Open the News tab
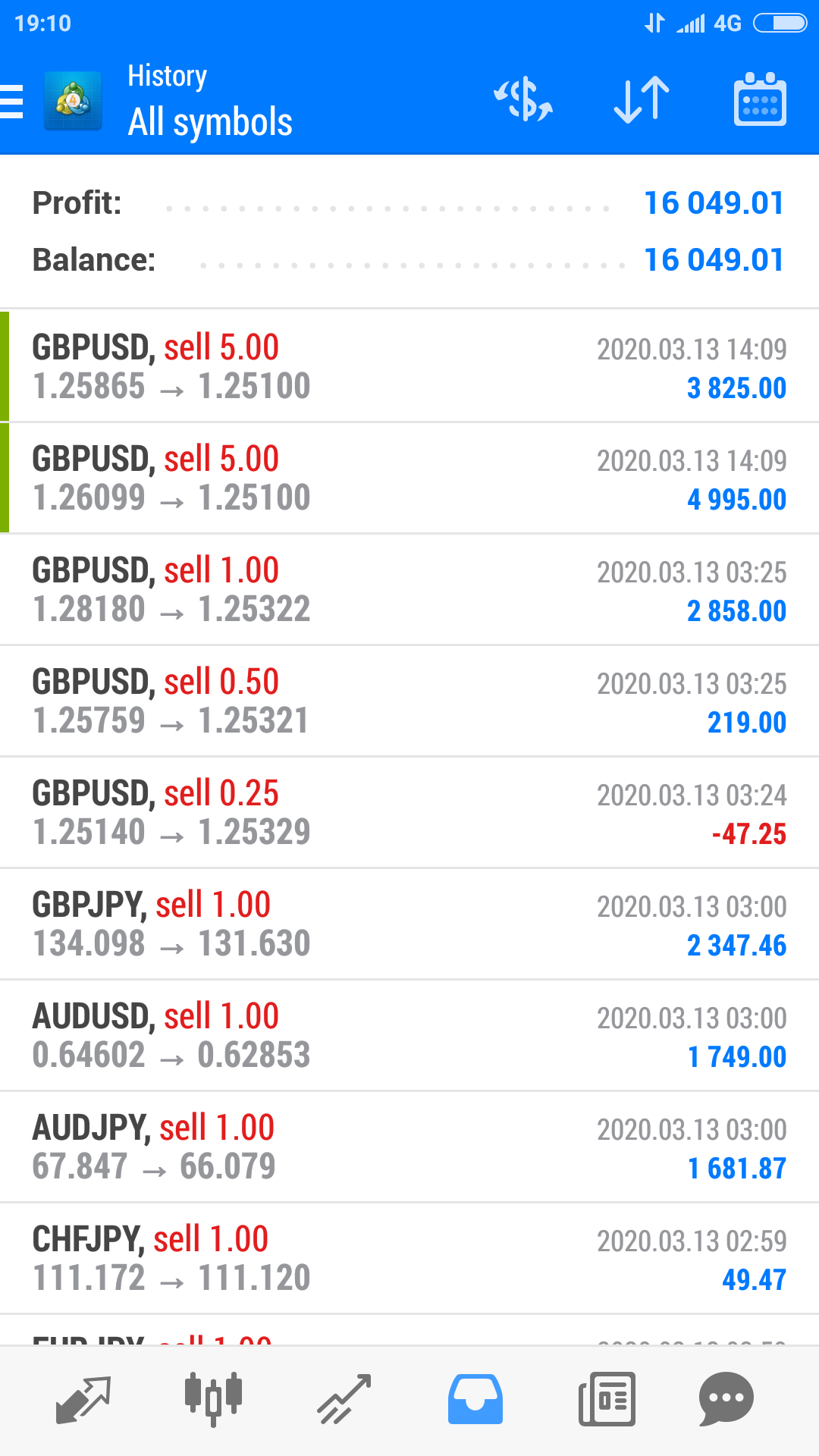This screenshot has height=1456, width=819. click(x=607, y=1399)
